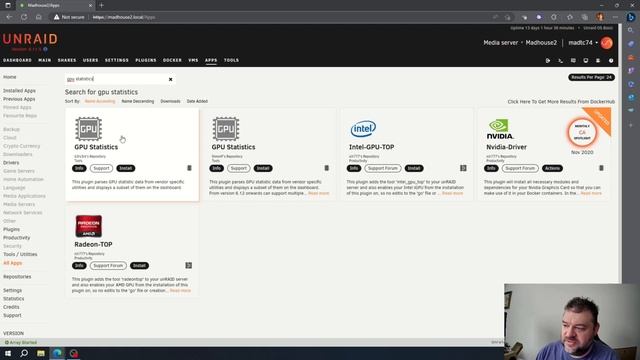Viewport: 640px width, 360px height.
Task: Click the plus icon in the Edge sidebar
Action: click(x=631, y=125)
